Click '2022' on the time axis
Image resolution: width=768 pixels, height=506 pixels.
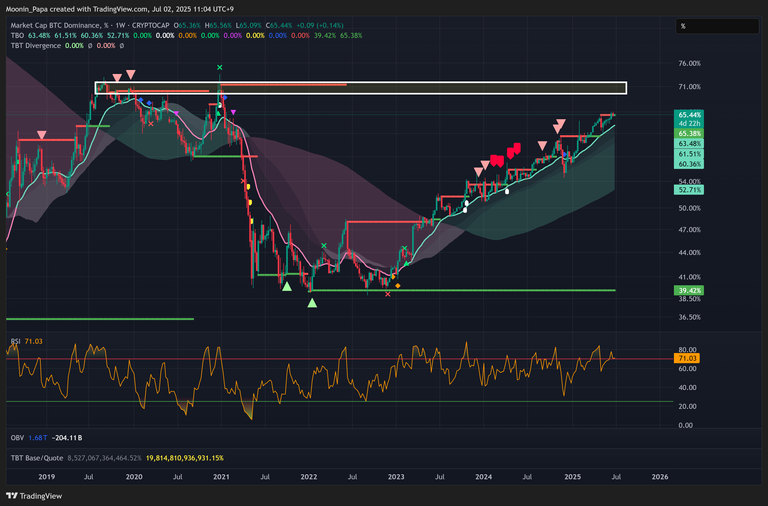[x=309, y=477]
